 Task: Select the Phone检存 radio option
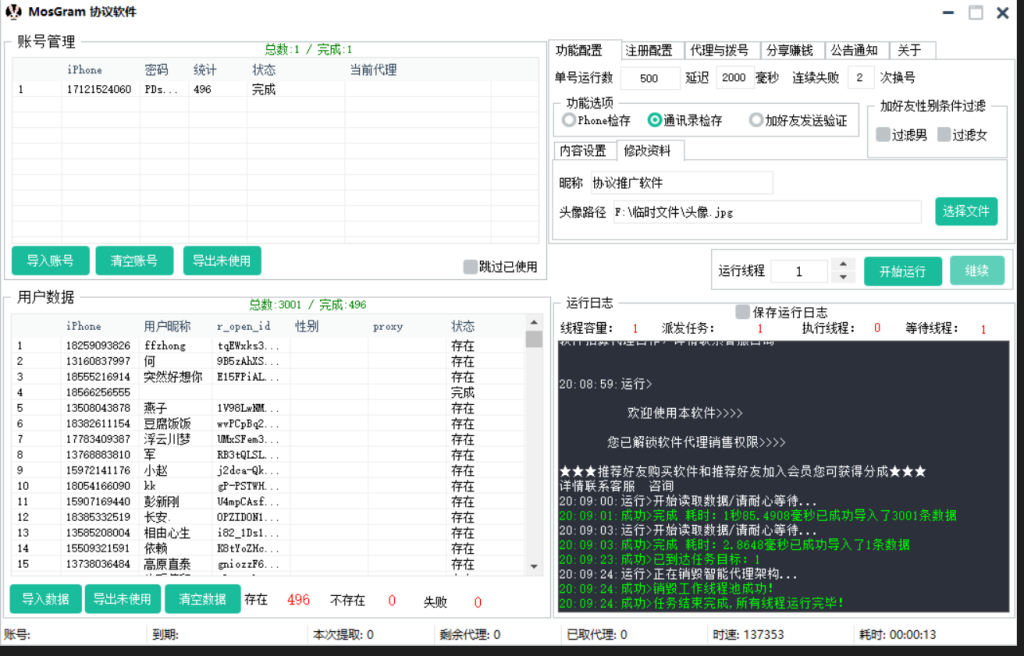[569, 121]
